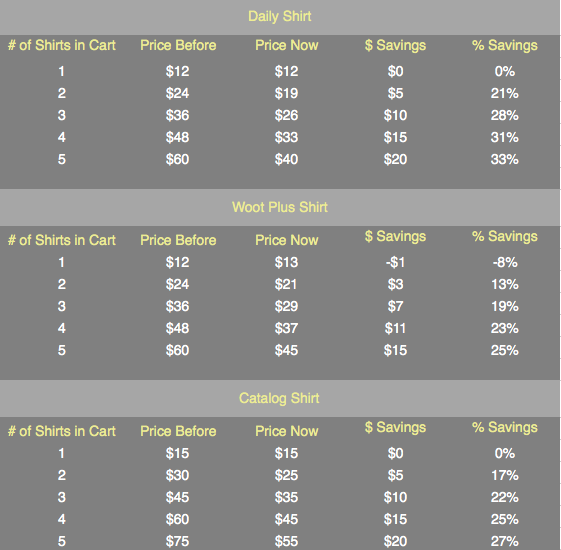The height and width of the screenshot is (550, 561).
Task: Select the $37 Price Now cell
Action: 286,328
